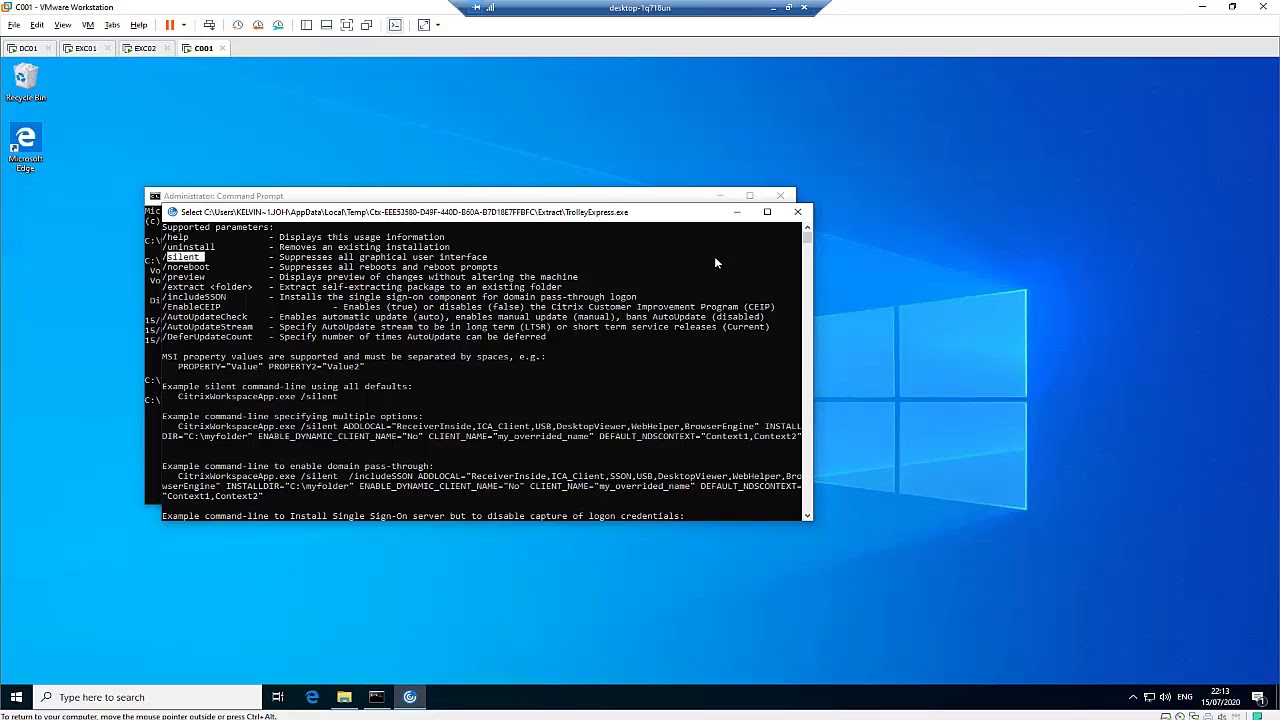Open the clock and calendar flyout
The image size is (1280, 720).
click(1220, 697)
